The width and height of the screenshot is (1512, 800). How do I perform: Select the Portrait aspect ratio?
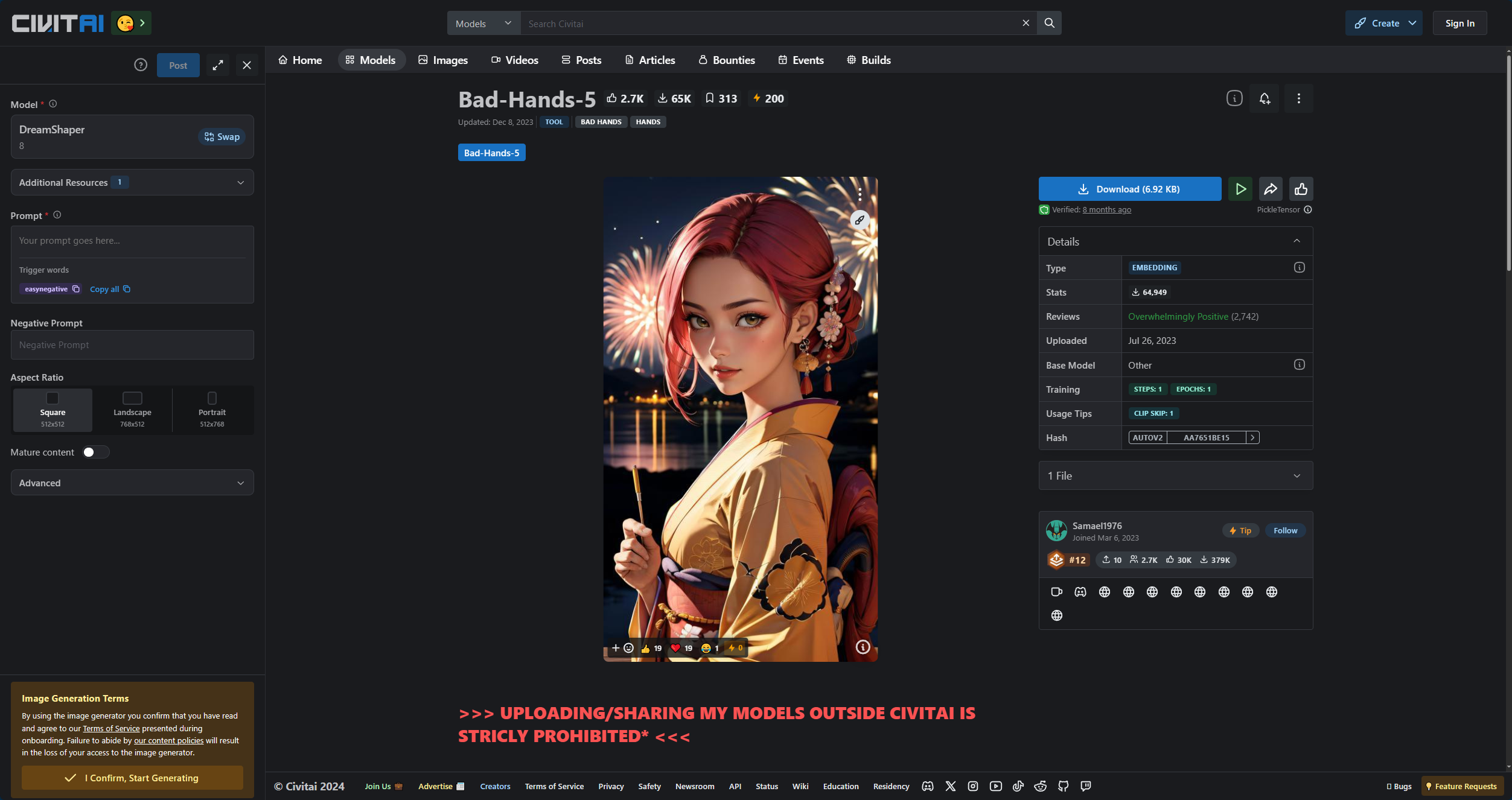point(212,410)
